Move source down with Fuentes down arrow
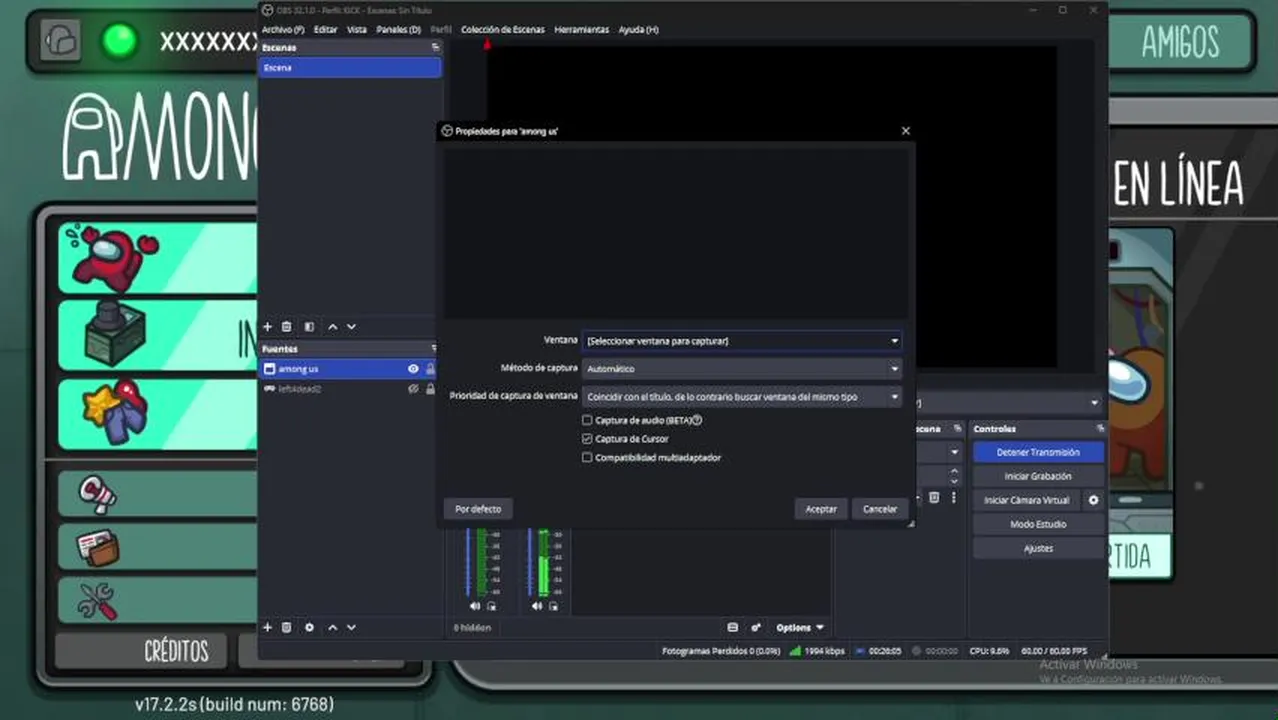1278x720 pixels. tap(351, 627)
